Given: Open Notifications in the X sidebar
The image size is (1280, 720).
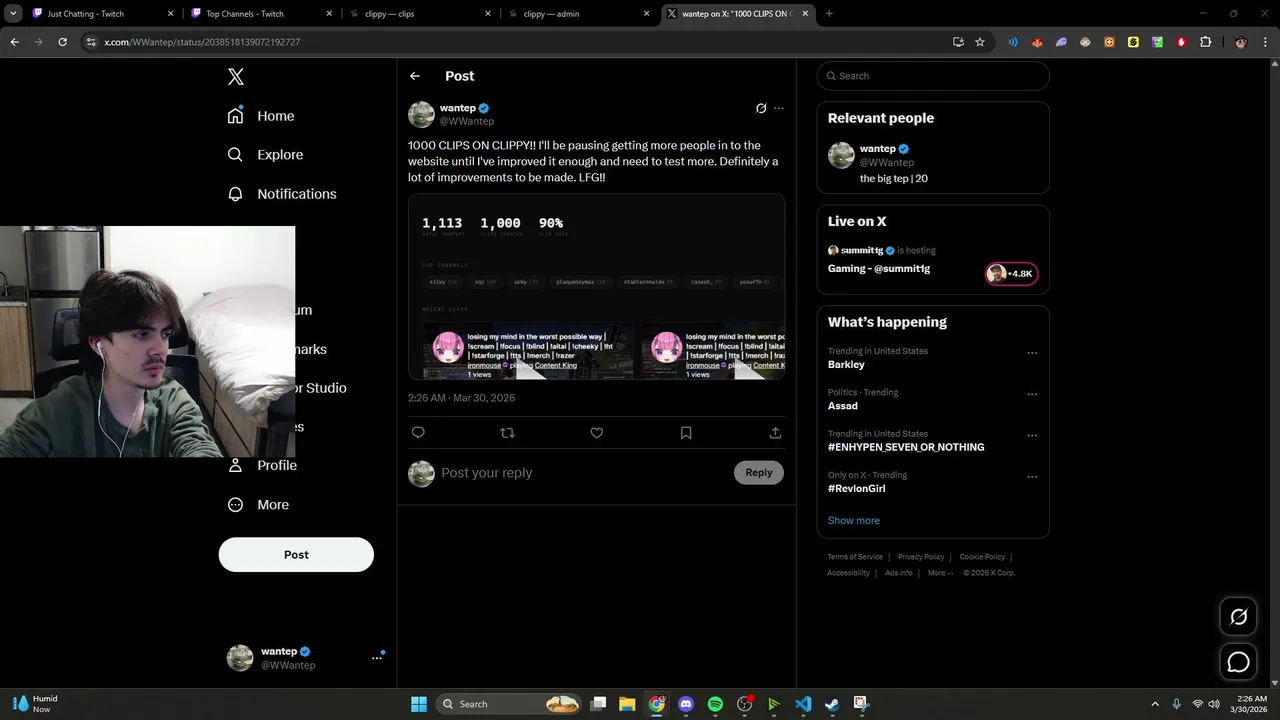Looking at the screenshot, I should 282,194.
